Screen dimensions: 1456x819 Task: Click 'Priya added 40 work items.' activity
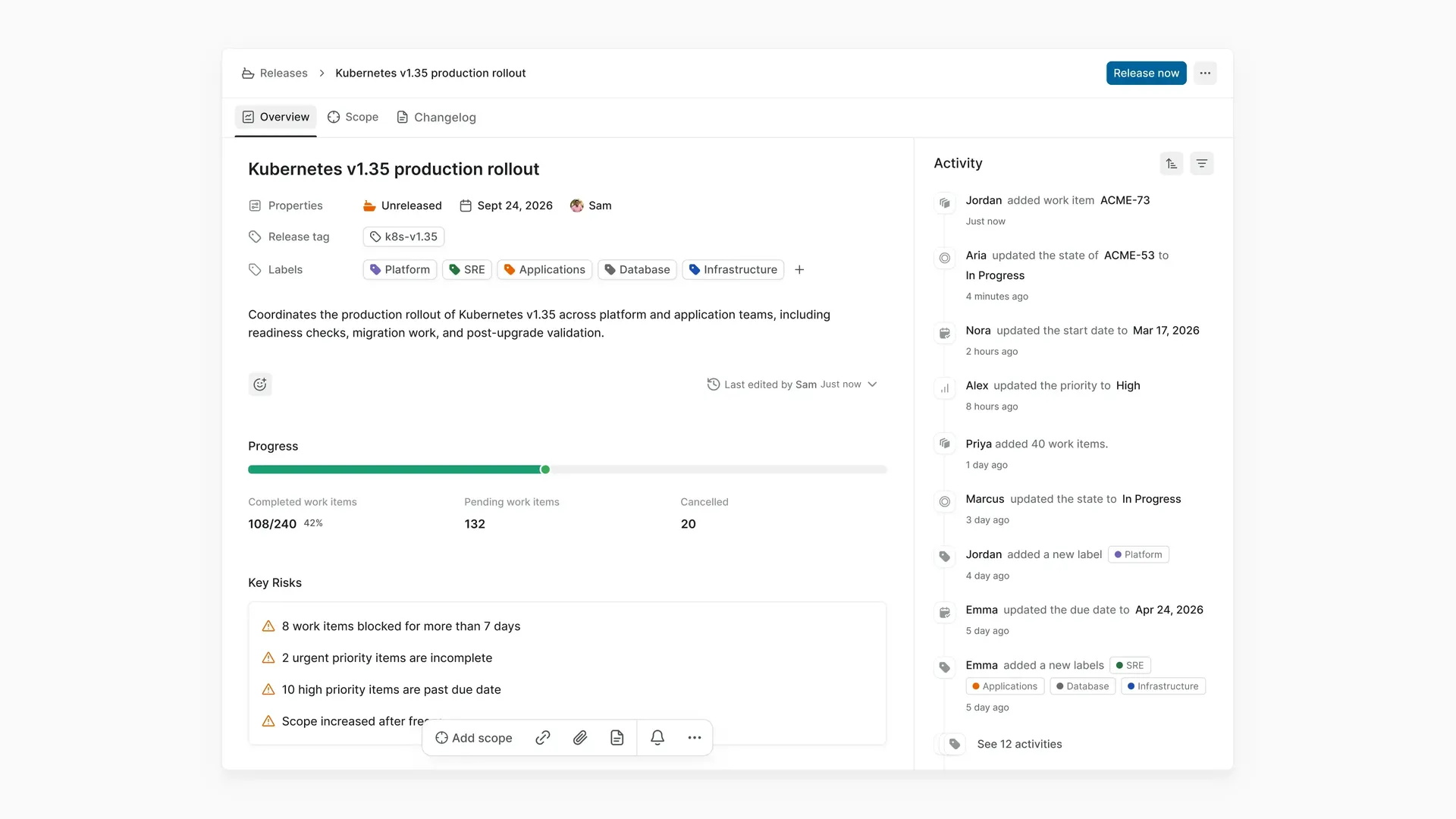coord(1037,444)
